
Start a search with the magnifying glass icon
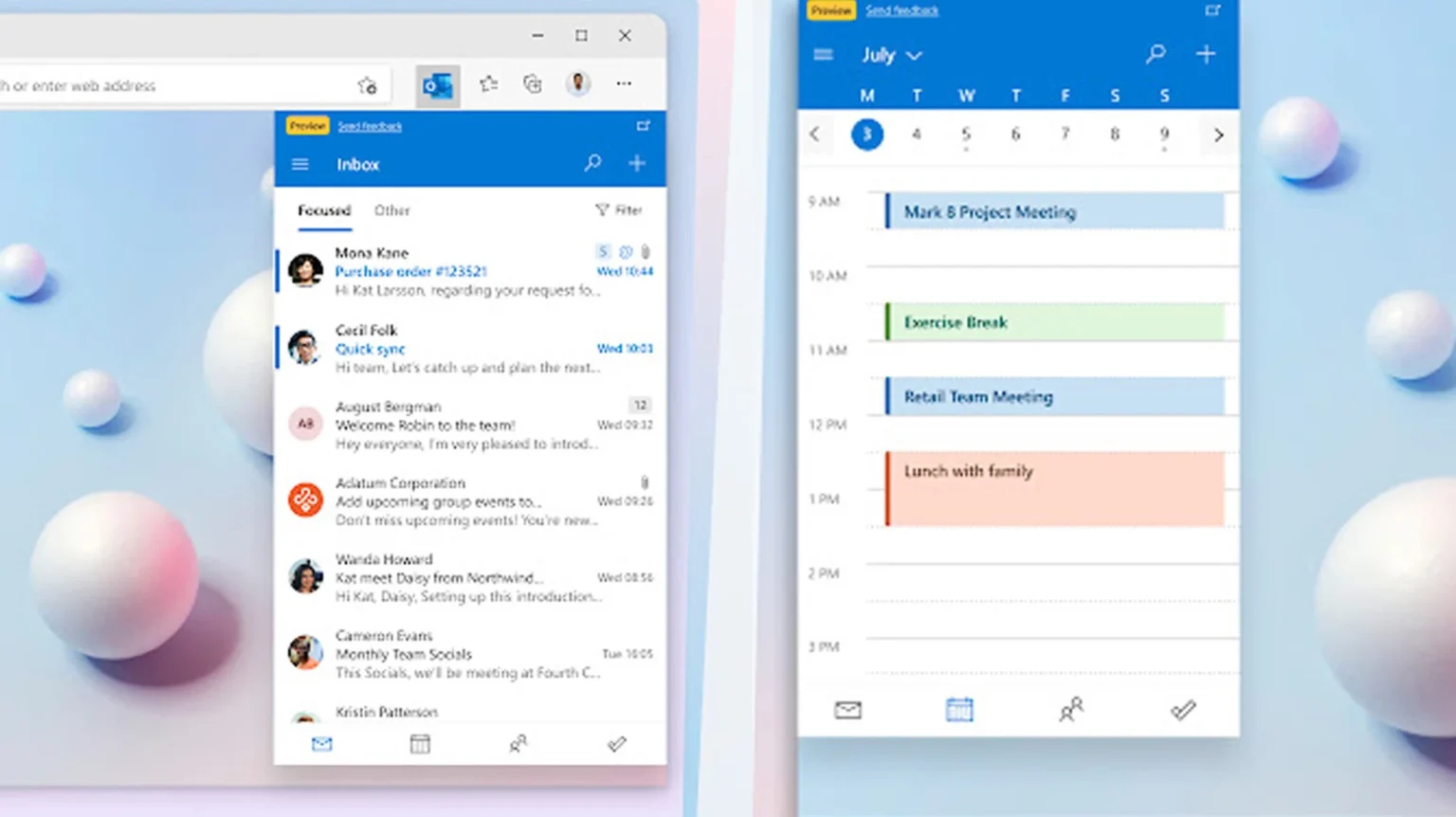[592, 163]
